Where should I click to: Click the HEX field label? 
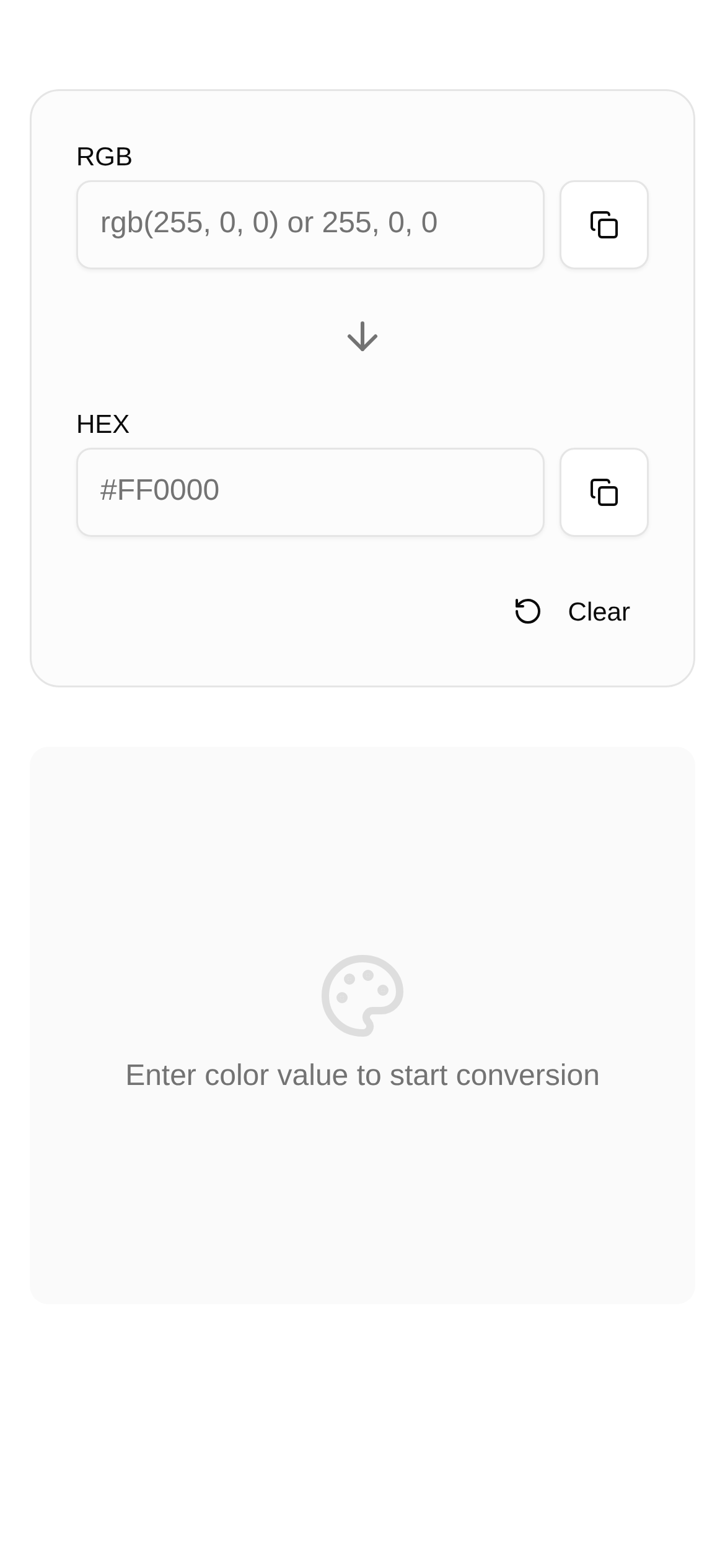tap(103, 424)
